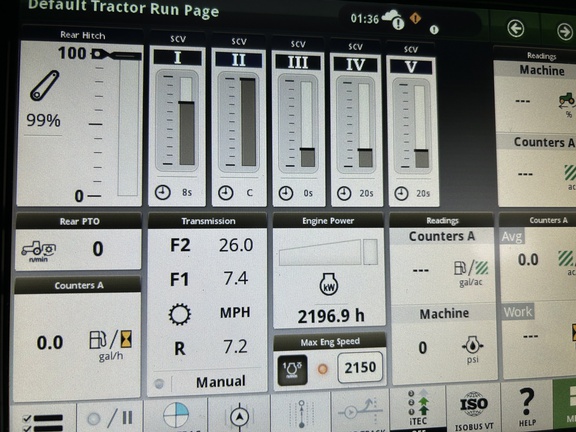The image size is (576, 432).
Task: Toggle the orange max engine speed indicator
Action: click(x=323, y=368)
